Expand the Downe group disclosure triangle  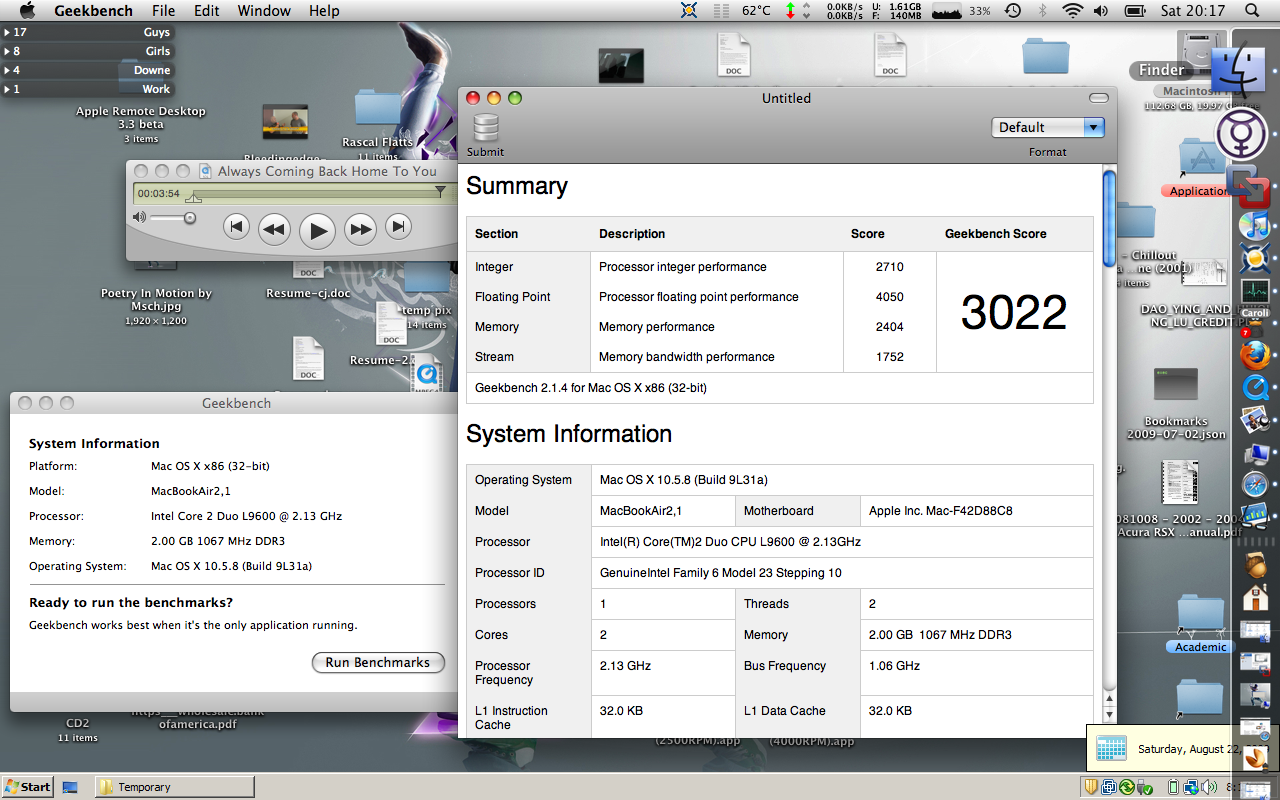7,70
